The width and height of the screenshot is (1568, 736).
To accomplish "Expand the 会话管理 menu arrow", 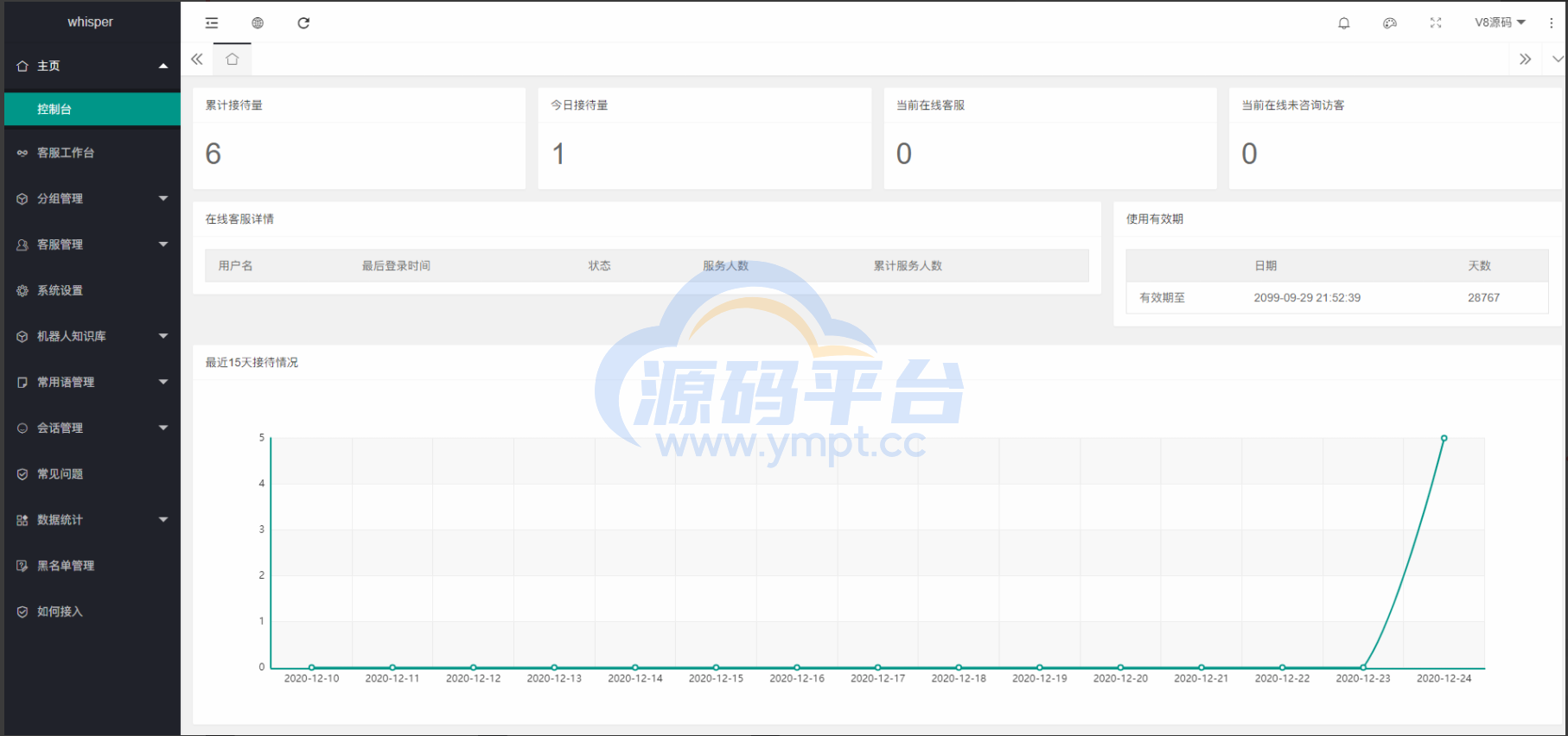I will (x=163, y=428).
